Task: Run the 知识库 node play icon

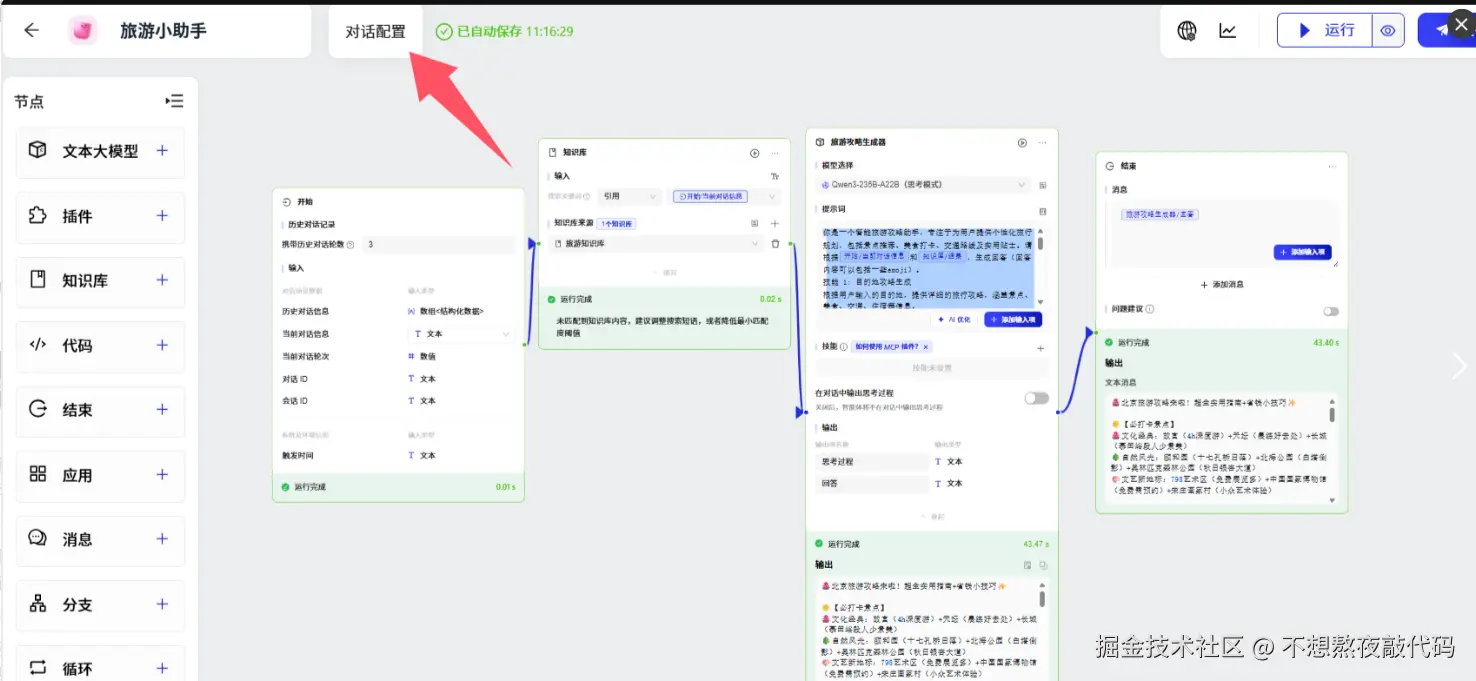Action: pyautogui.click(x=755, y=153)
